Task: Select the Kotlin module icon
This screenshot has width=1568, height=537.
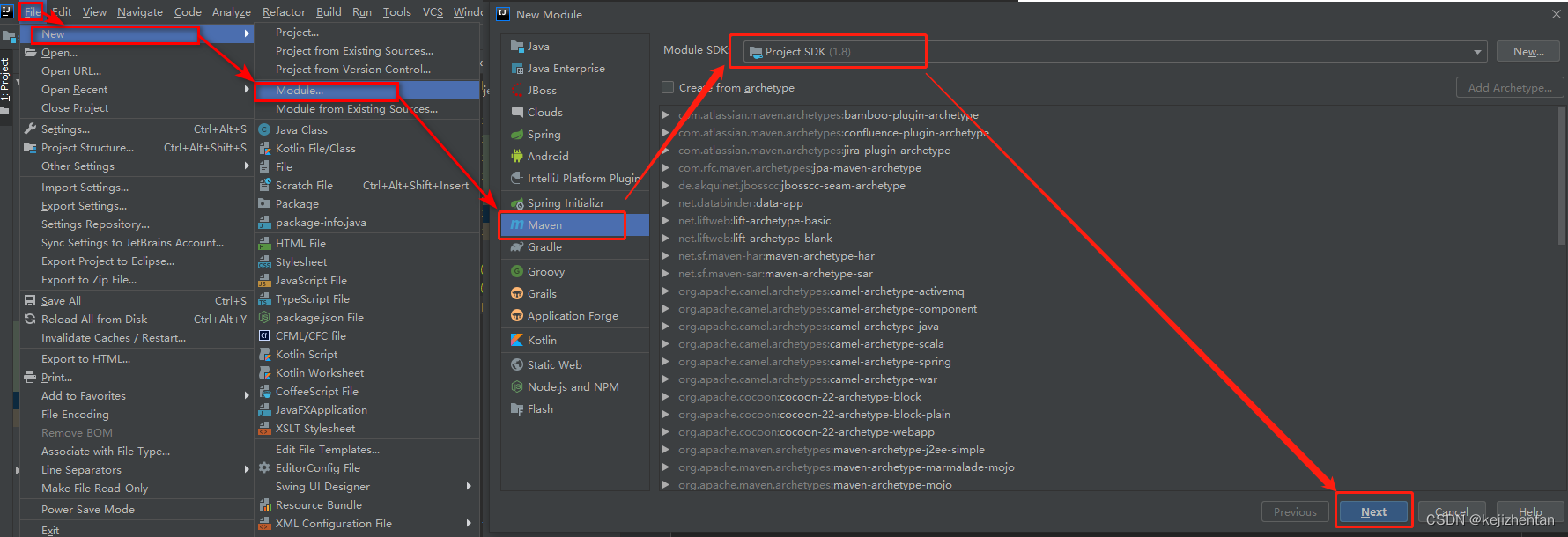Action: [x=517, y=341]
